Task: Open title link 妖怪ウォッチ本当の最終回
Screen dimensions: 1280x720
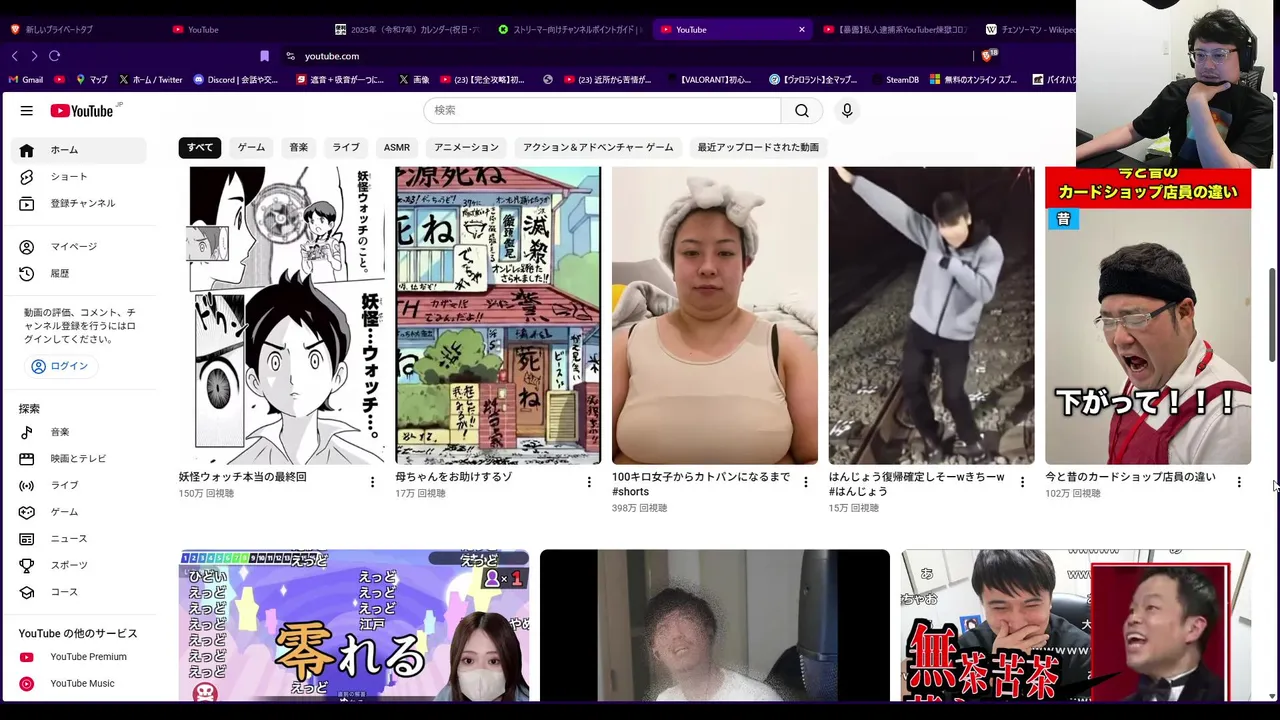Action: [243, 477]
